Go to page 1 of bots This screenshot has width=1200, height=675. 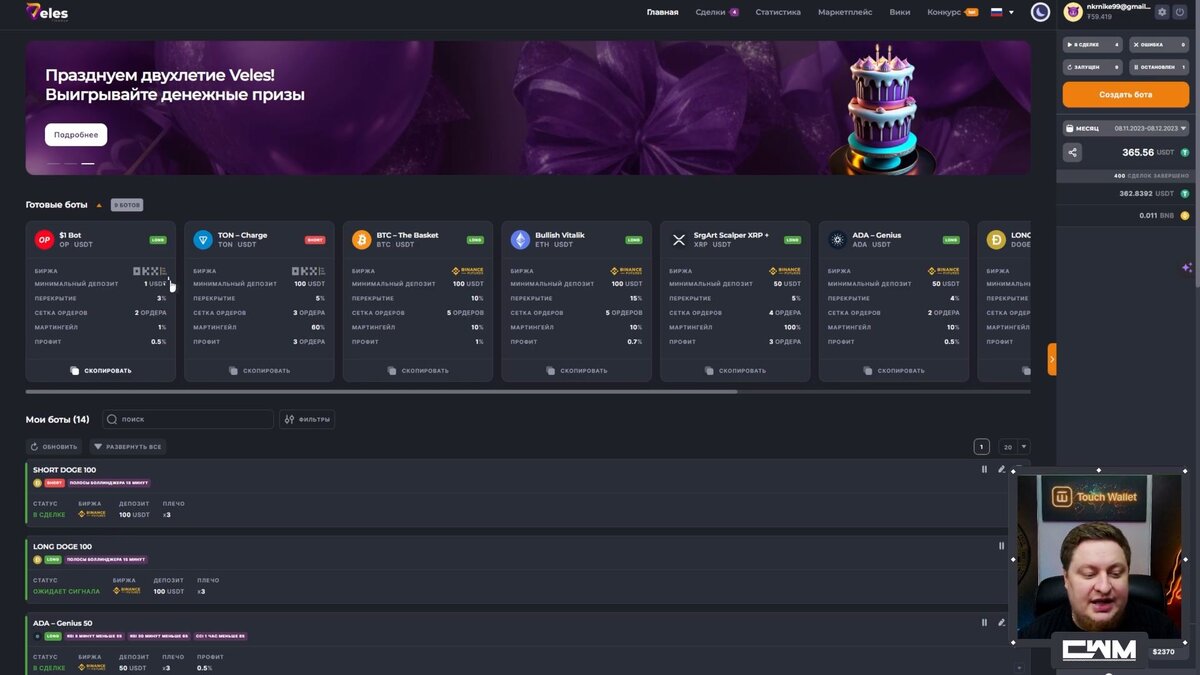981,447
